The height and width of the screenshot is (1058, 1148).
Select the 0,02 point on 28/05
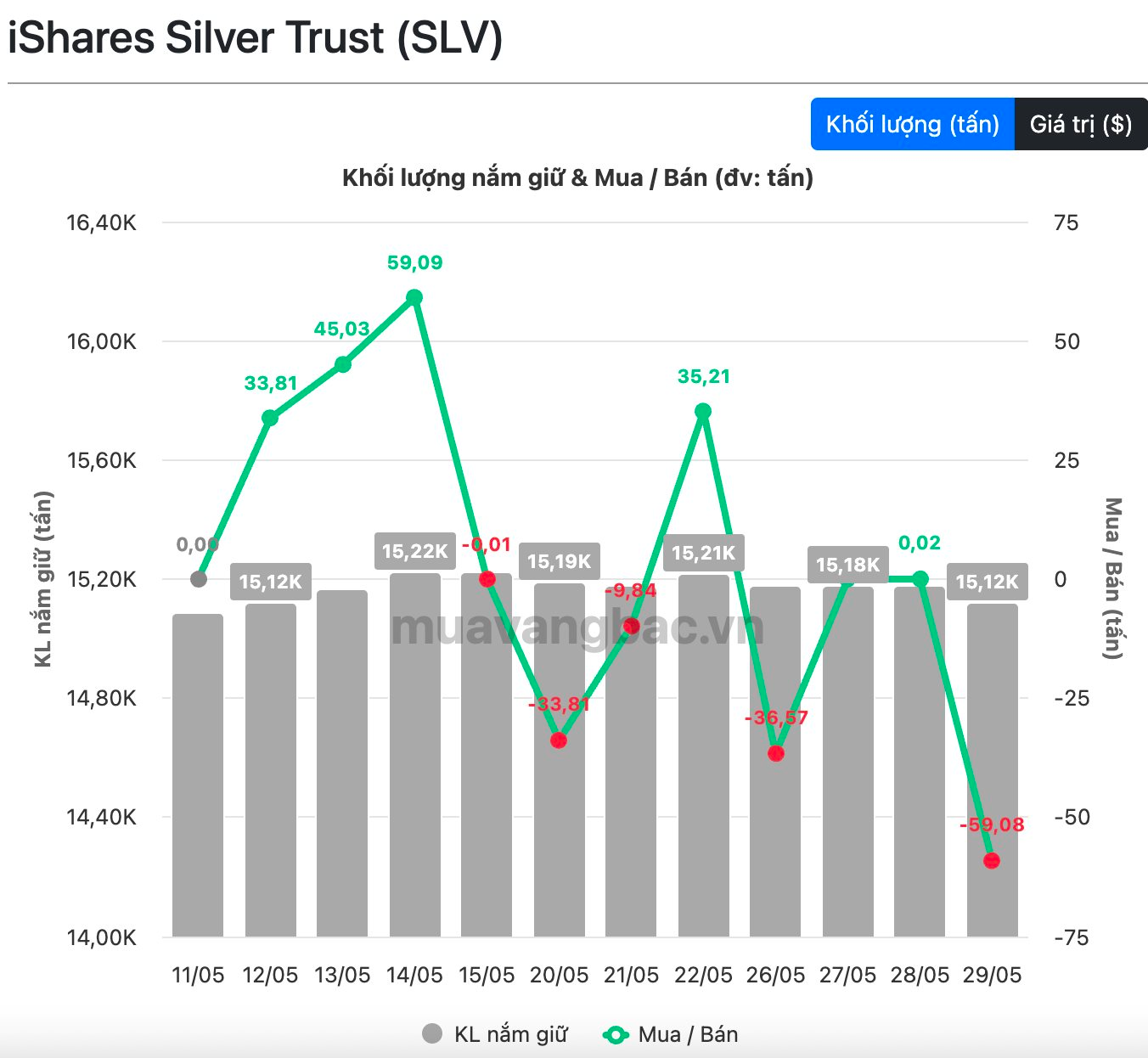(920, 579)
